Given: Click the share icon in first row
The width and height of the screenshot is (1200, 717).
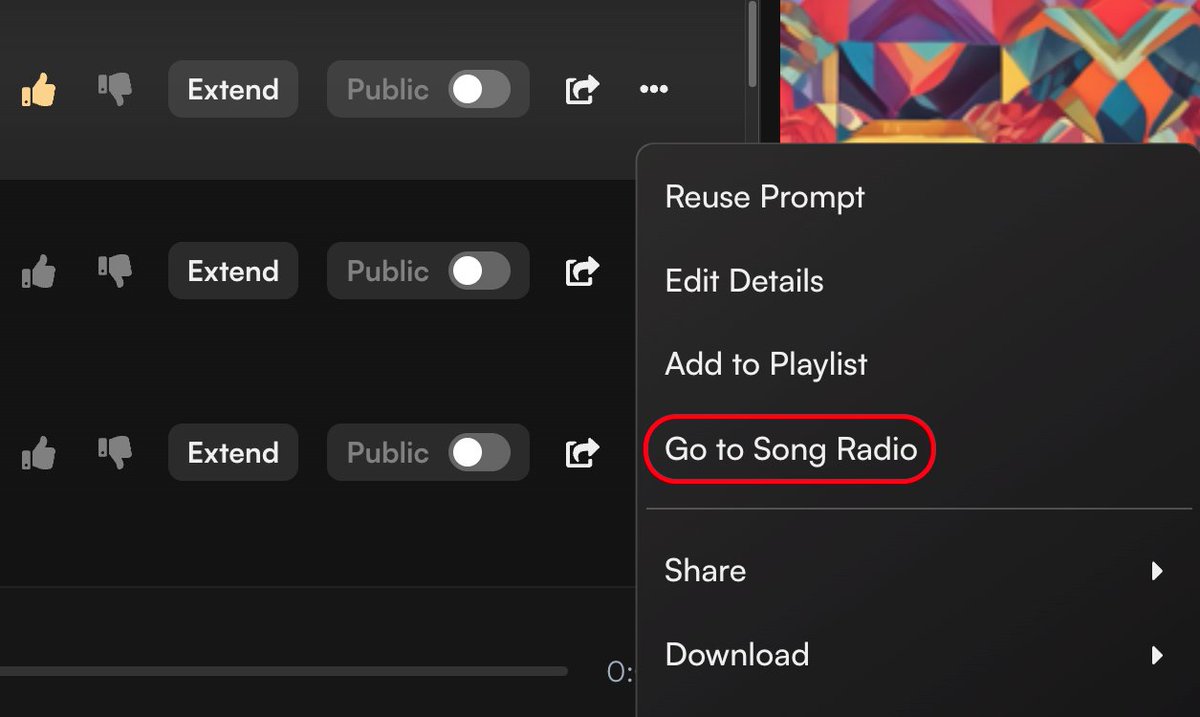Looking at the screenshot, I should [x=582, y=89].
